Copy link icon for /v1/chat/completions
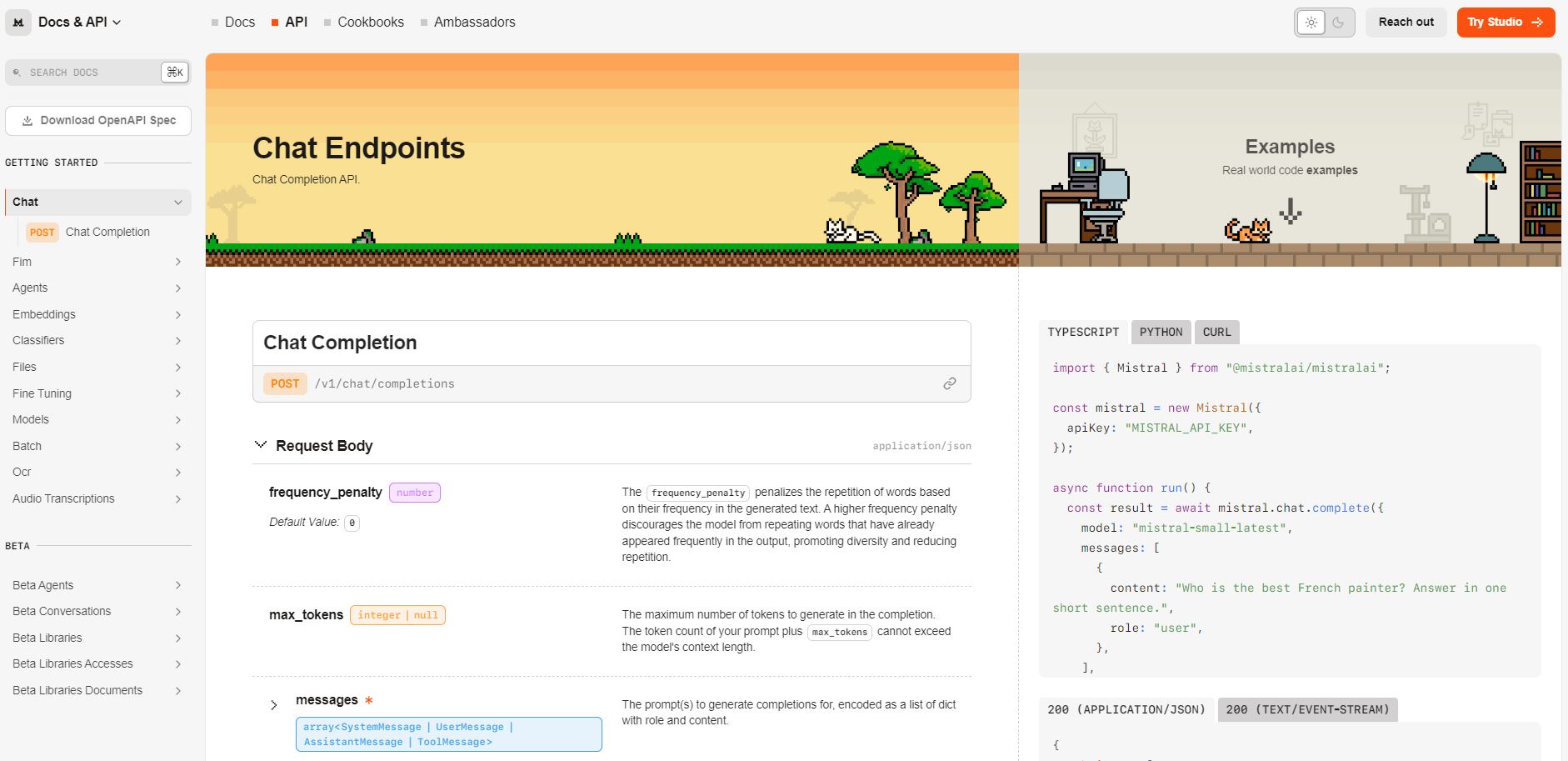Image resolution: width=1568 pixels, height=761 pixels. (x=949, y=383)
